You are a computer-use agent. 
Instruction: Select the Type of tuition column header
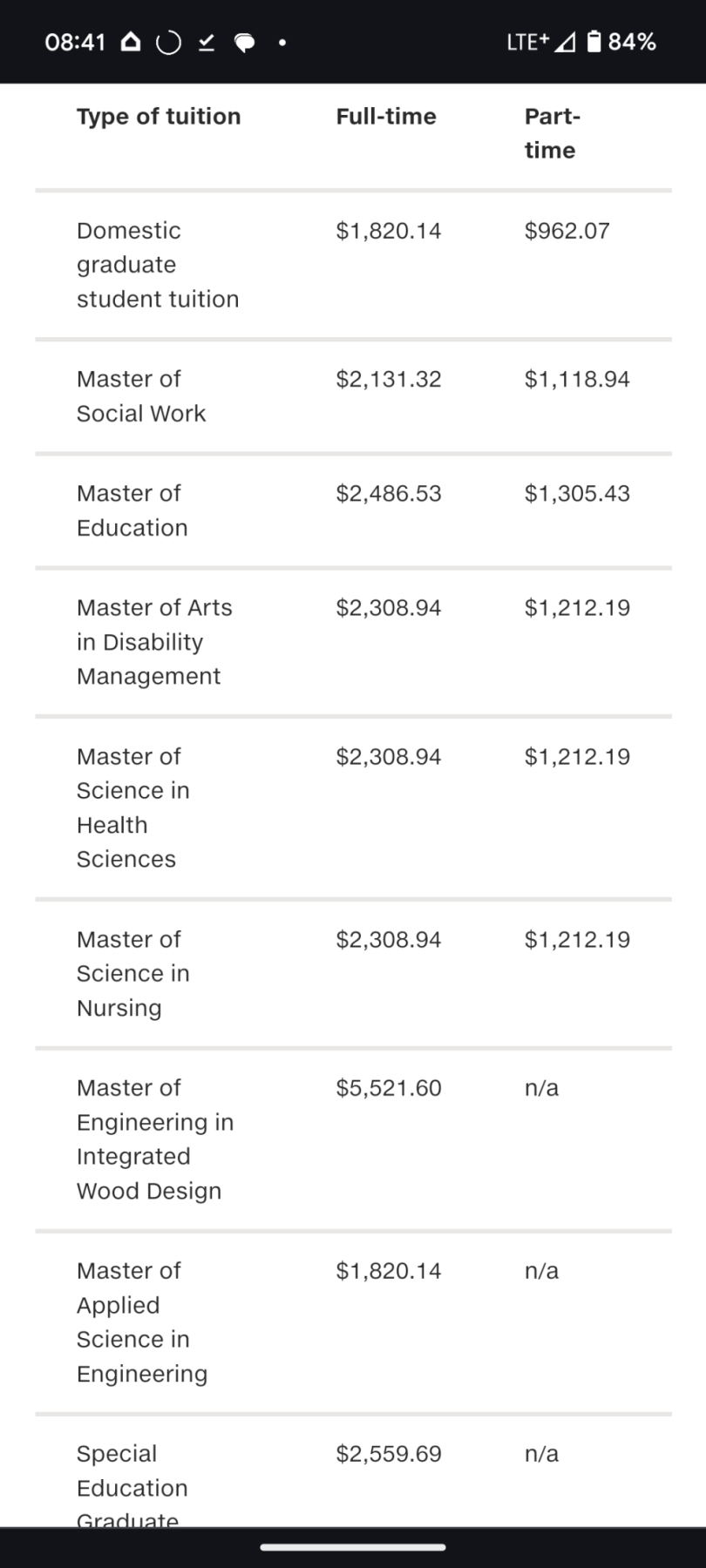click(x=159, y=117)
